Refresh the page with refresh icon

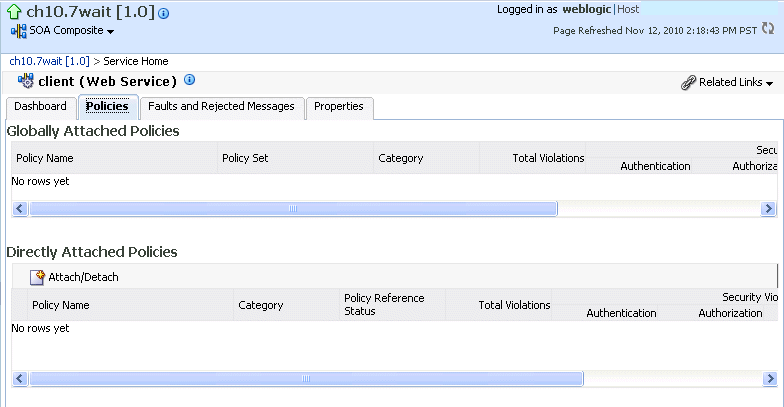click(768, 28)
